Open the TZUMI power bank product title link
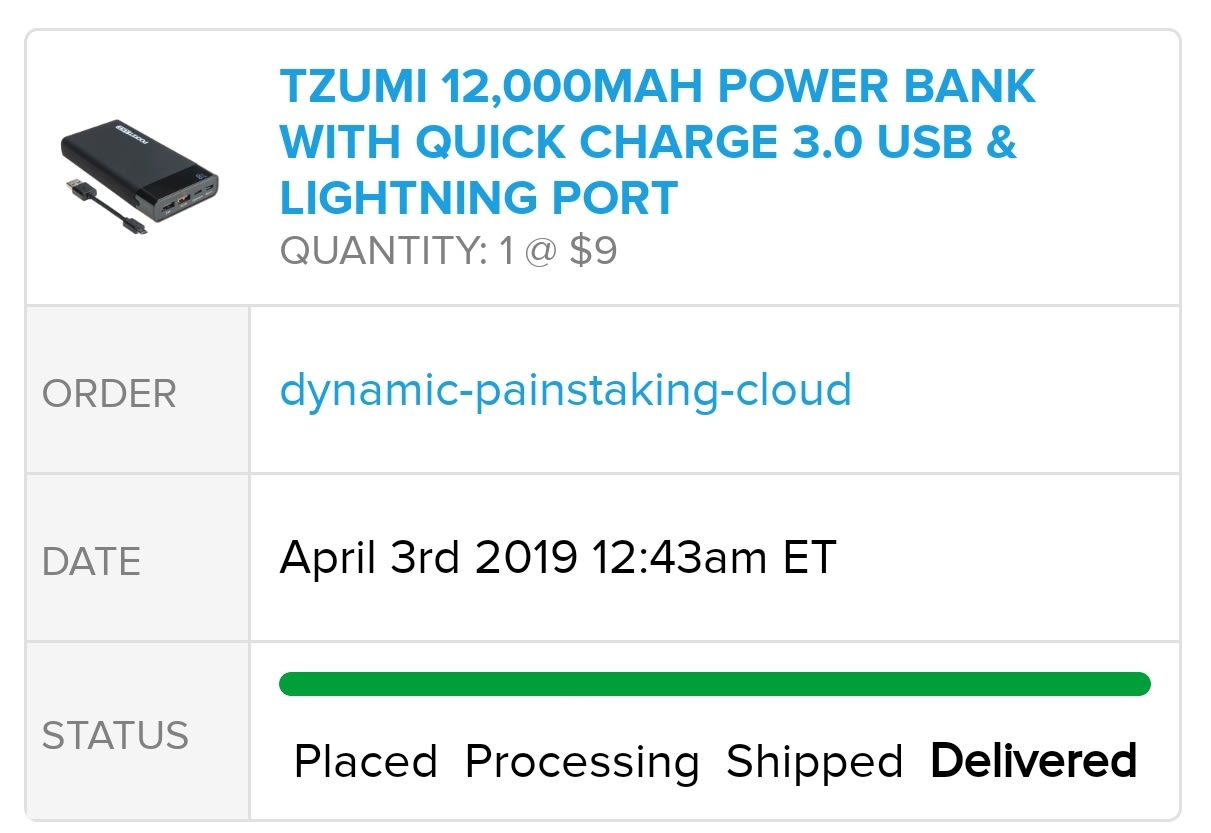 click(x=656, y=142)
